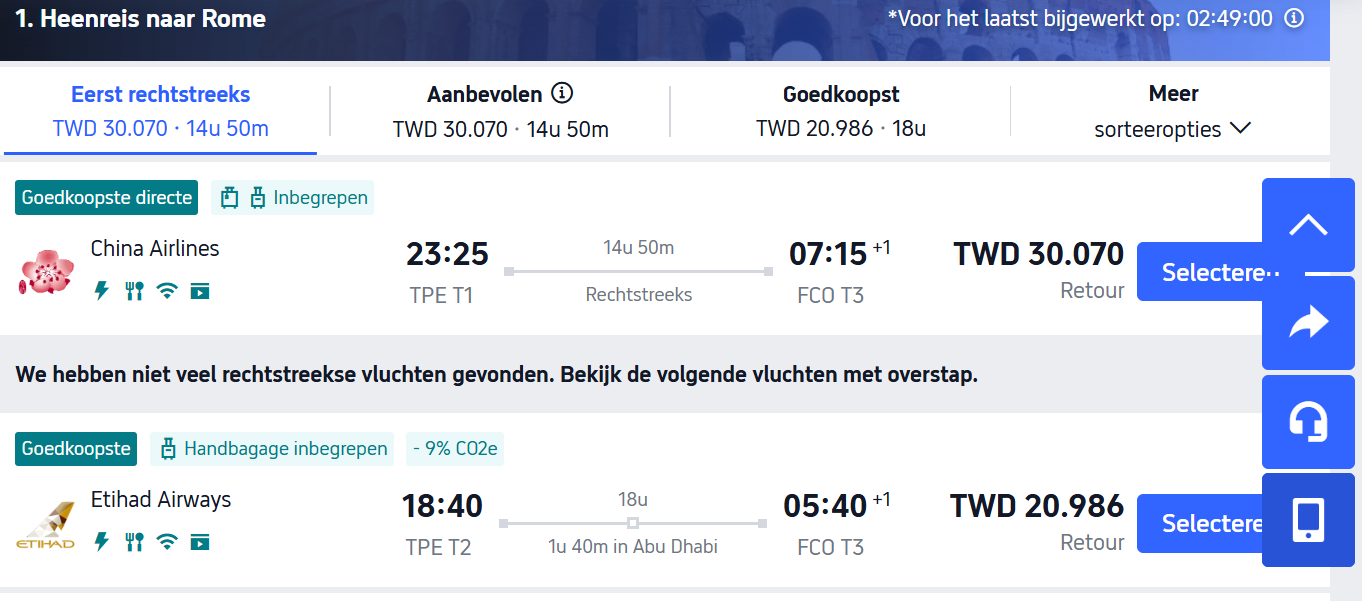
Task: Click the info icon next to last-updated time
Action: [x=1294, y=18]
